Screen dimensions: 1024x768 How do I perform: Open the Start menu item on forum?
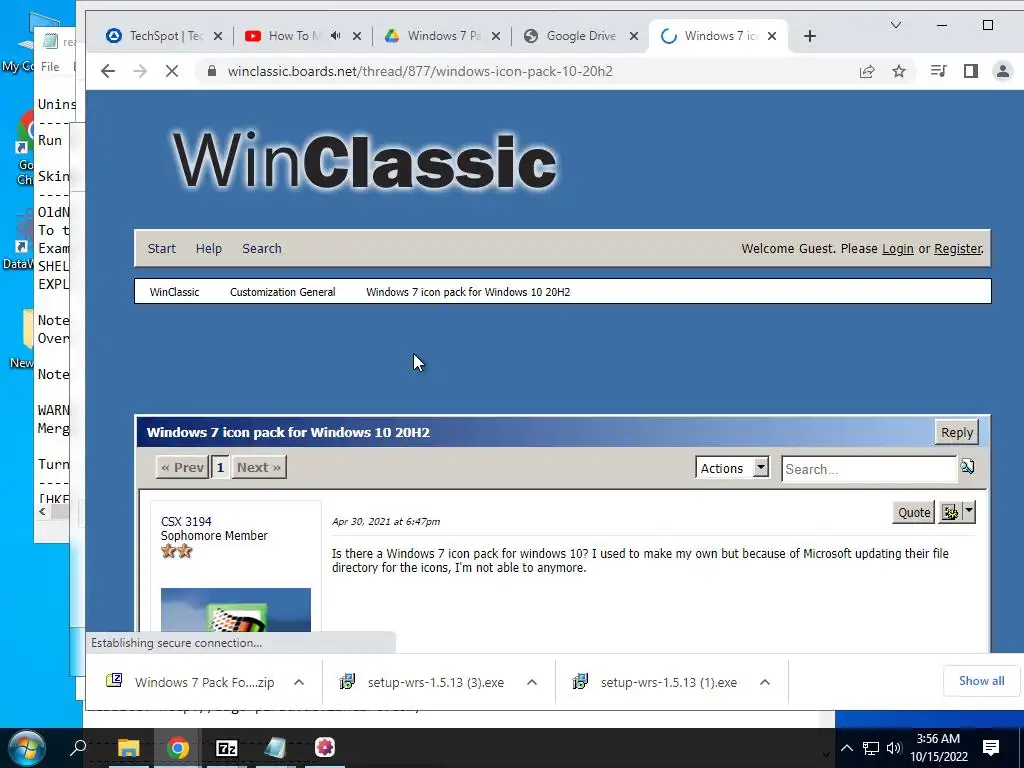point(161,248)
